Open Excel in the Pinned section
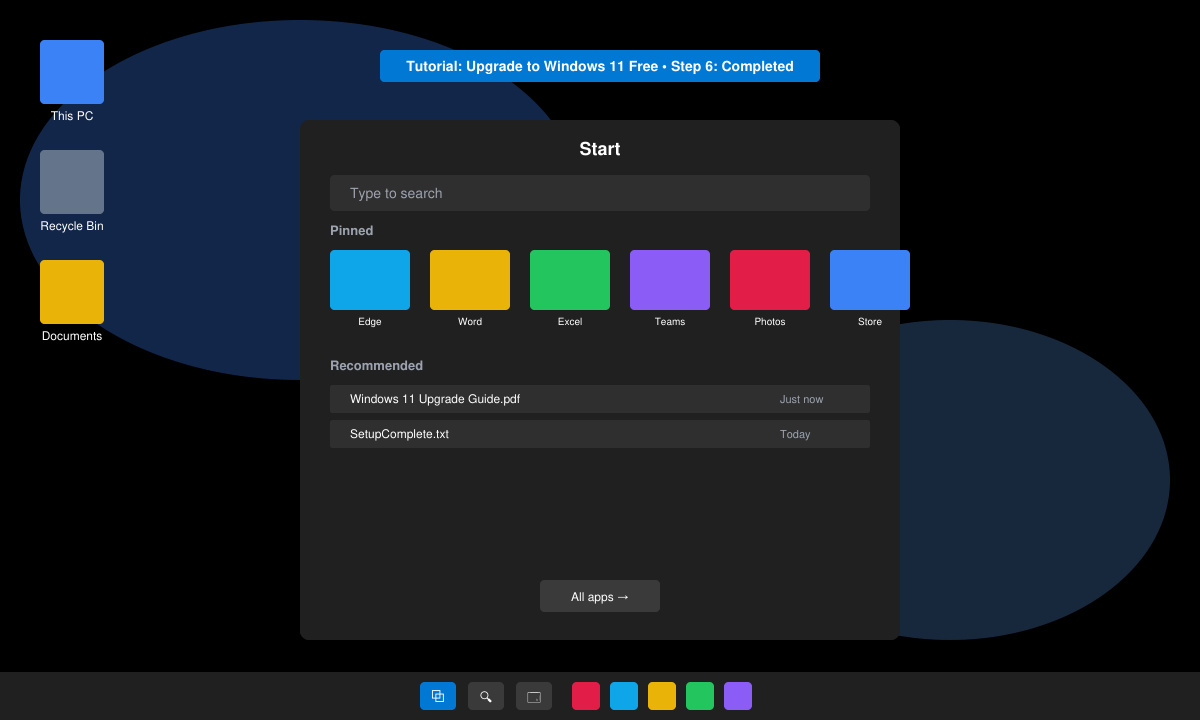 pos(570,280)
